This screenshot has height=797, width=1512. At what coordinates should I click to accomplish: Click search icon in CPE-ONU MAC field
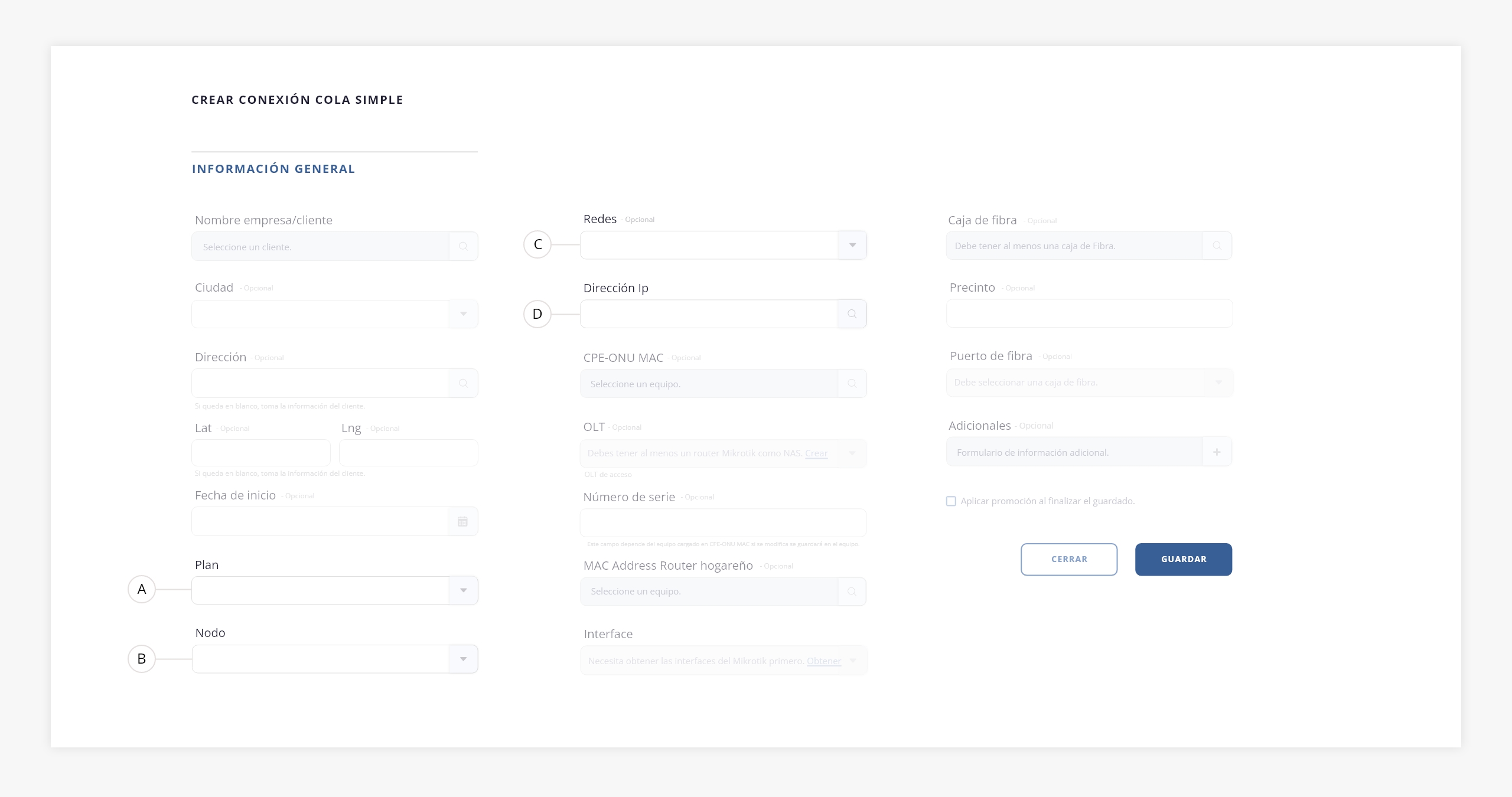[852, 383]
